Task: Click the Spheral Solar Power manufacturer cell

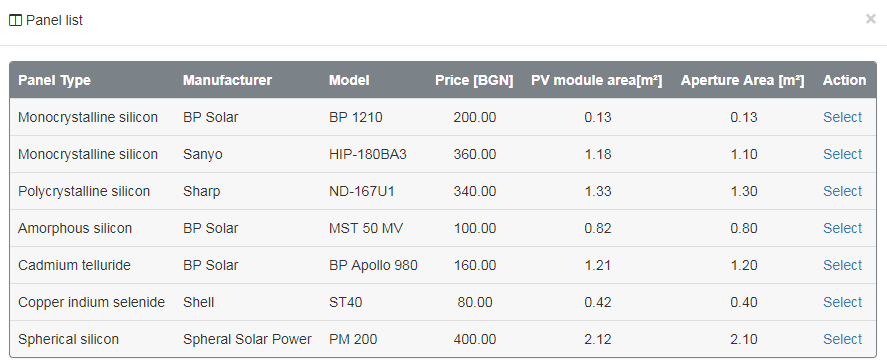Action: [247, 339]
